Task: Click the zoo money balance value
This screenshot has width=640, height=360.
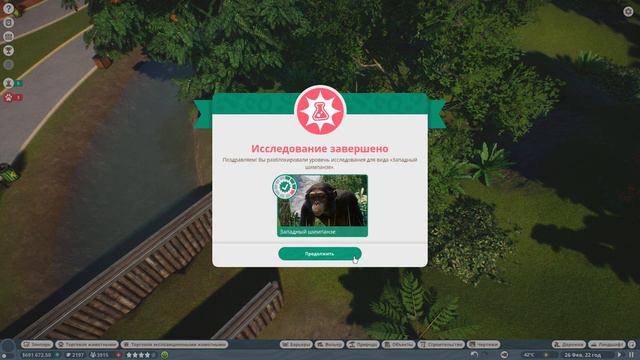Action: tap(37, 355)
